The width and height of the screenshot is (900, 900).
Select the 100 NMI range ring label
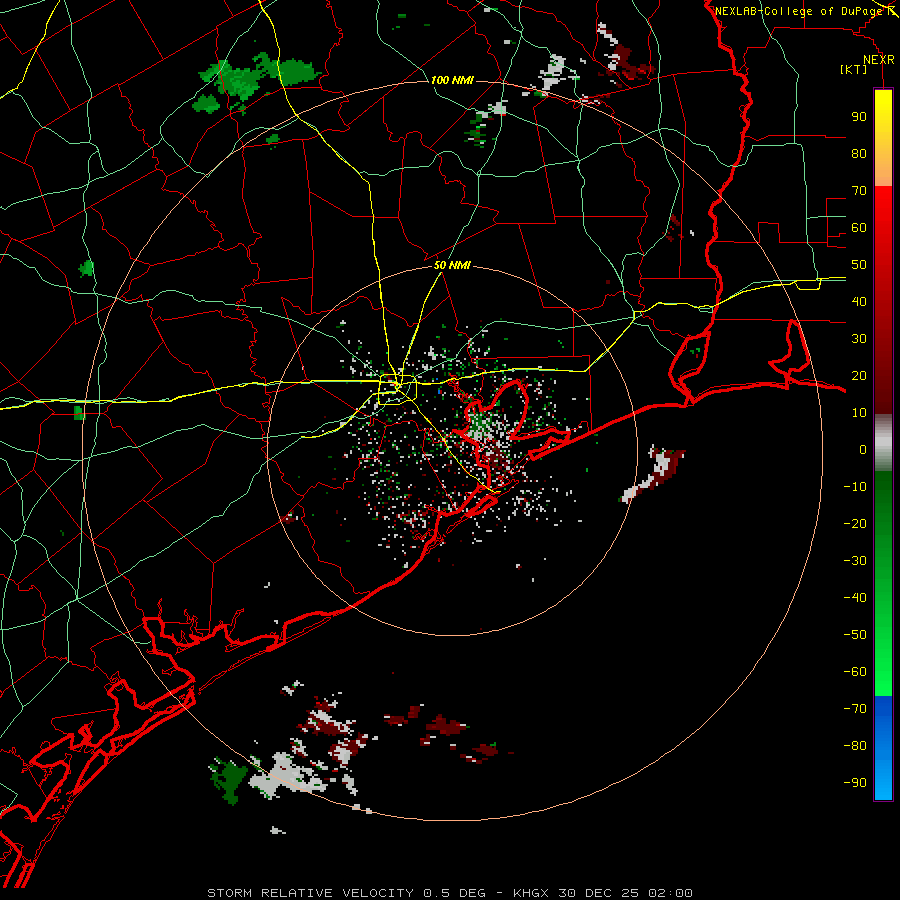tap(452, 80)
